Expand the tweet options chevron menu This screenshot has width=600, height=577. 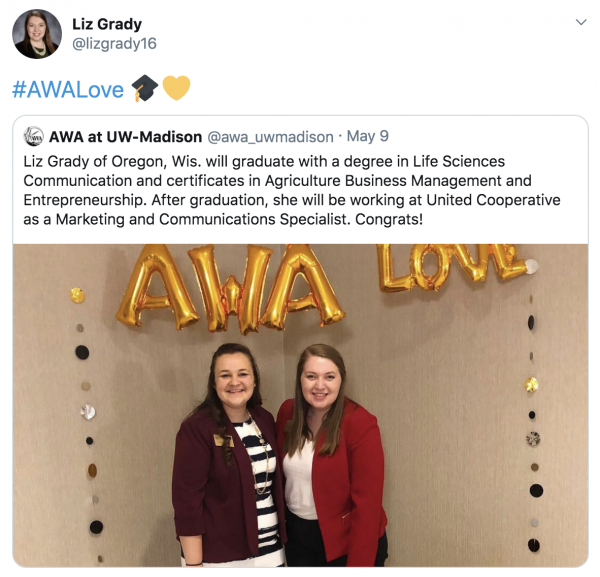tap(581, 22)
